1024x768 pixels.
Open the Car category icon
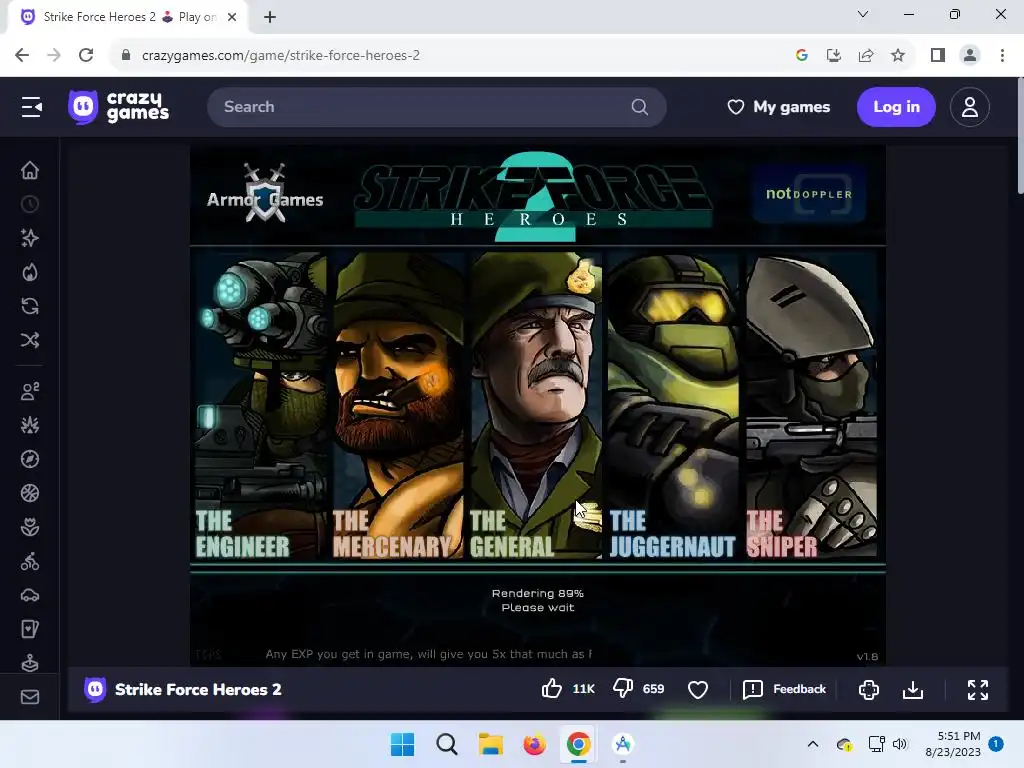click(30, 595)
